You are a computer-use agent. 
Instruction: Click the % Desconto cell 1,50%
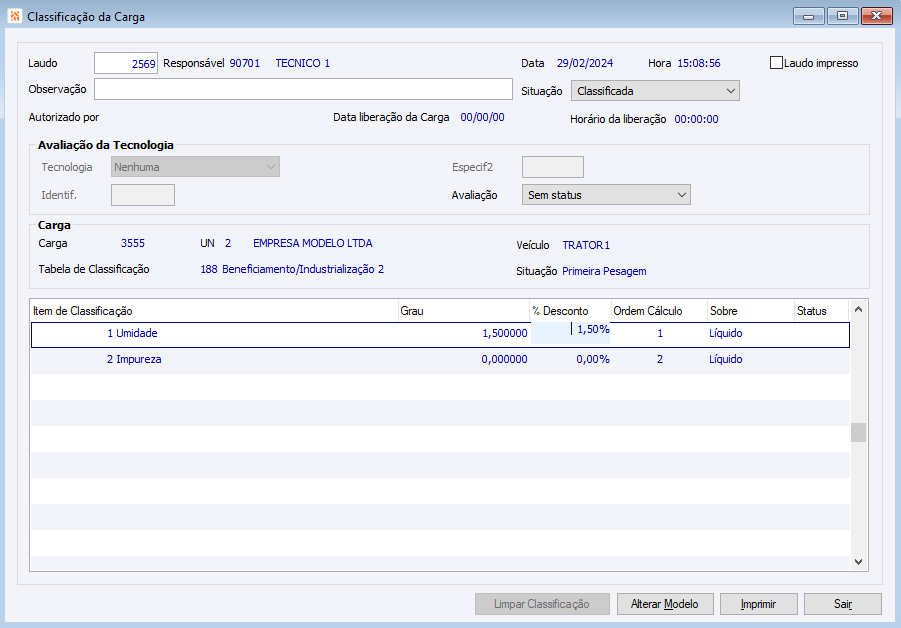point(570,333)
